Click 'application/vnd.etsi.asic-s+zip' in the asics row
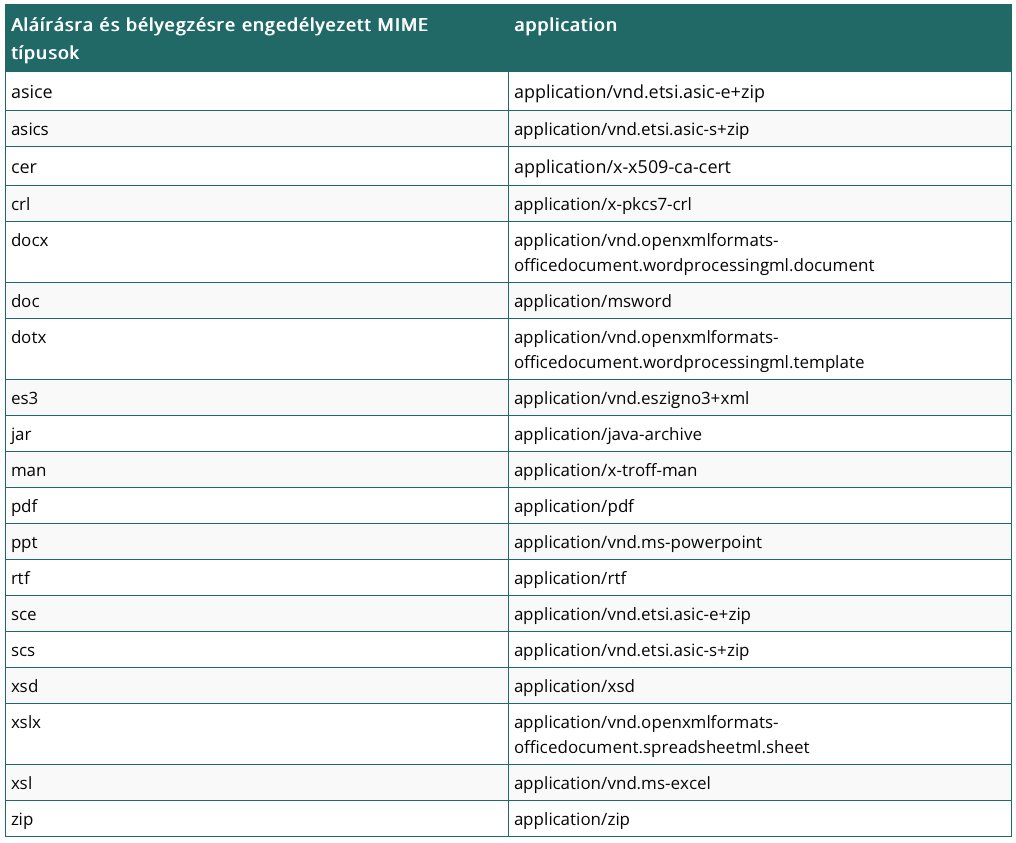 (631, 129)
